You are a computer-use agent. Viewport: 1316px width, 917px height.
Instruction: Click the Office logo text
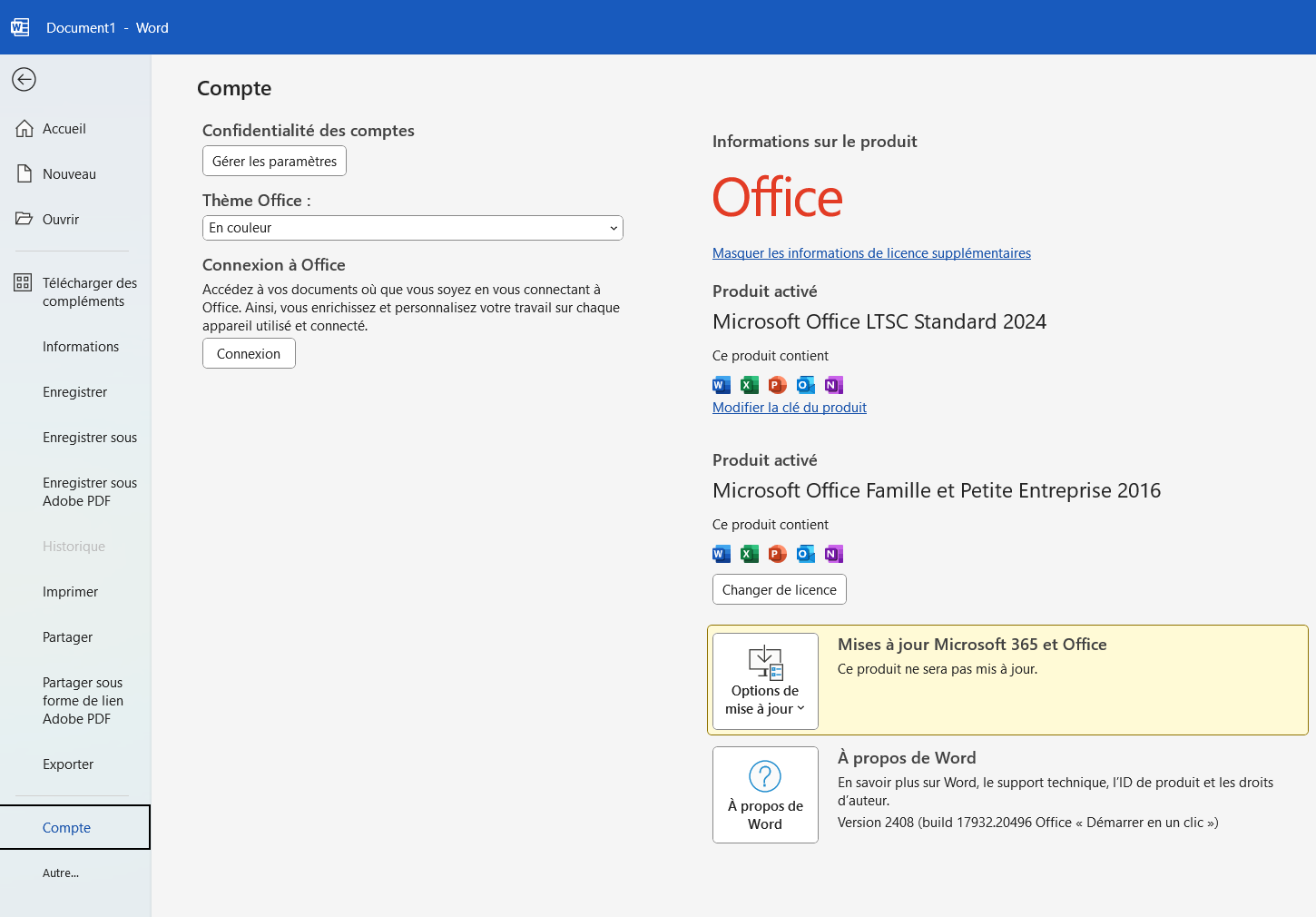(x=778, y=198)
